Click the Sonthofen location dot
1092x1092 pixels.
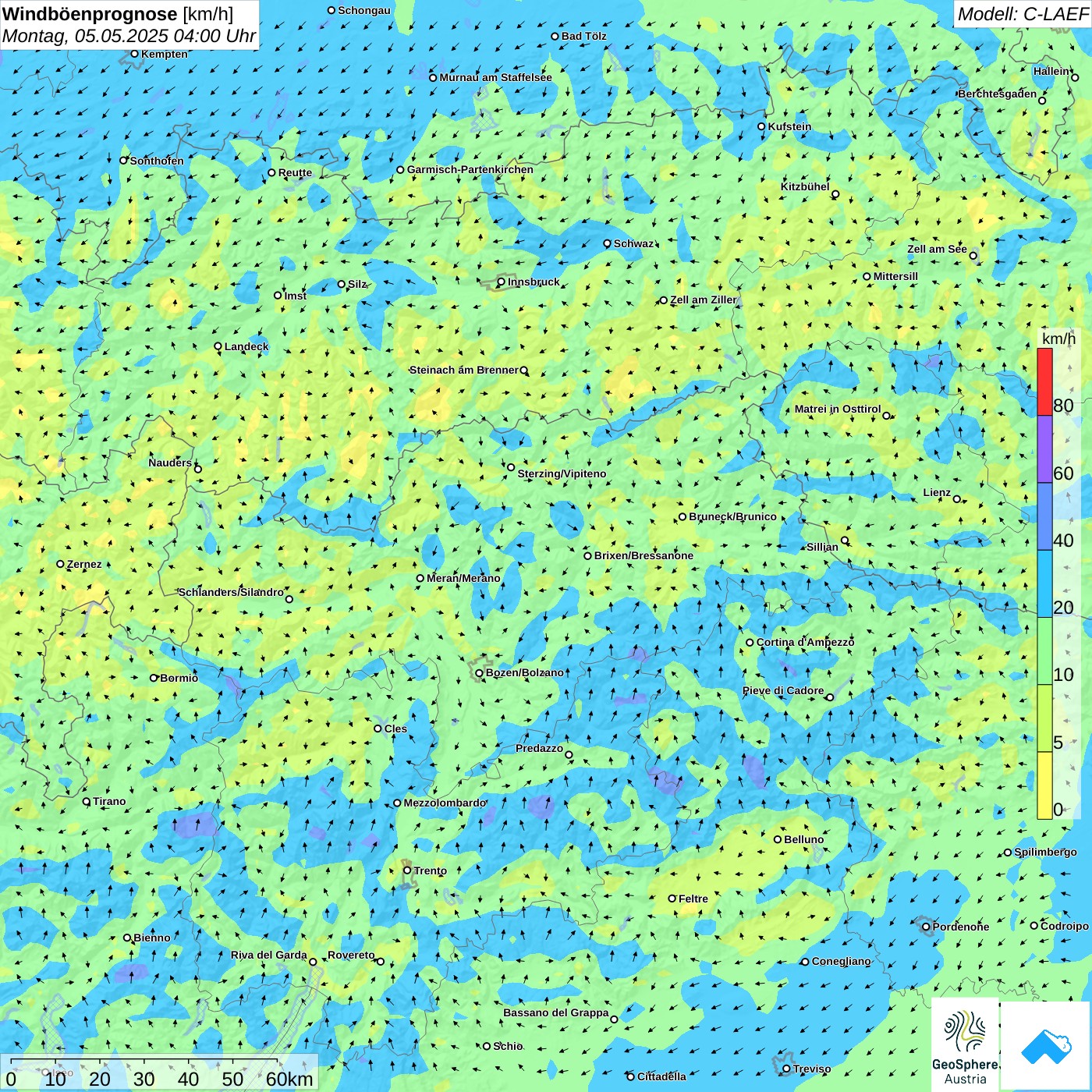(x=123, y=161)
